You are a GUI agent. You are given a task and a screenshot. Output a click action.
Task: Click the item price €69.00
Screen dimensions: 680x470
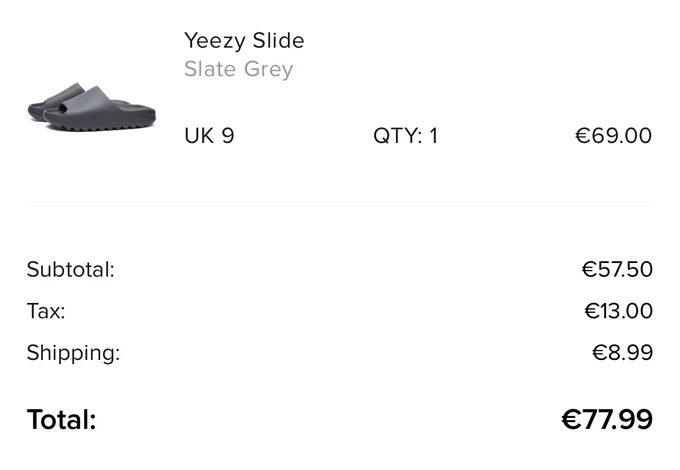(613, 136)
